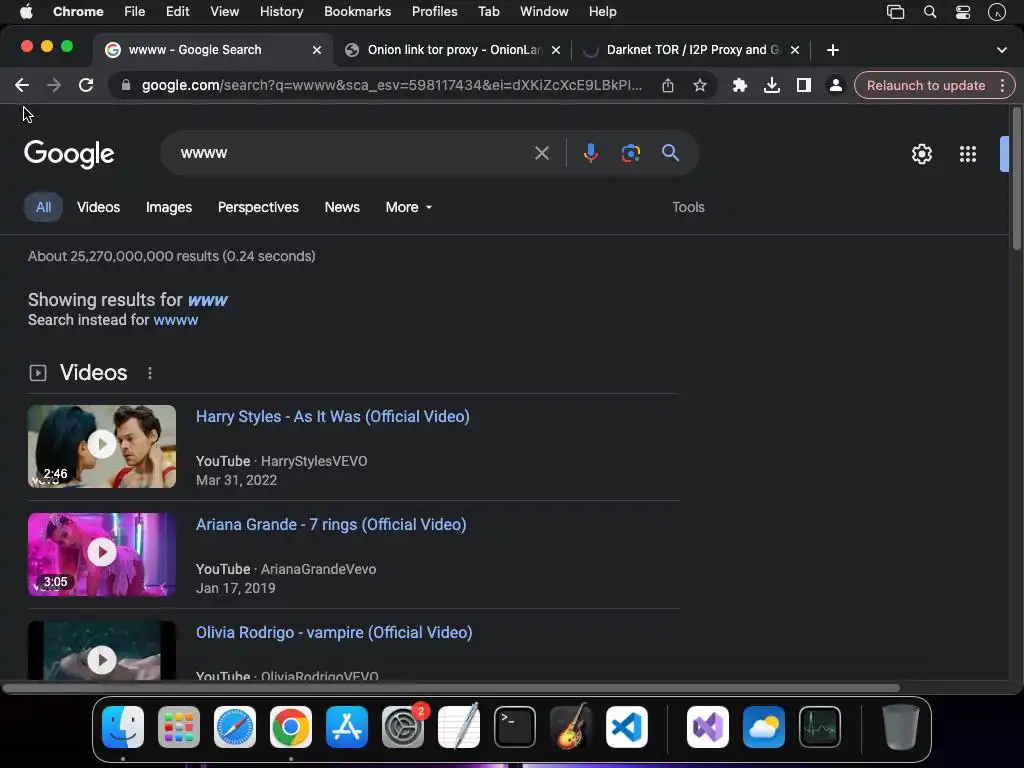
Task: Search instead for 'wwww' link
Action: click(176, 320)
